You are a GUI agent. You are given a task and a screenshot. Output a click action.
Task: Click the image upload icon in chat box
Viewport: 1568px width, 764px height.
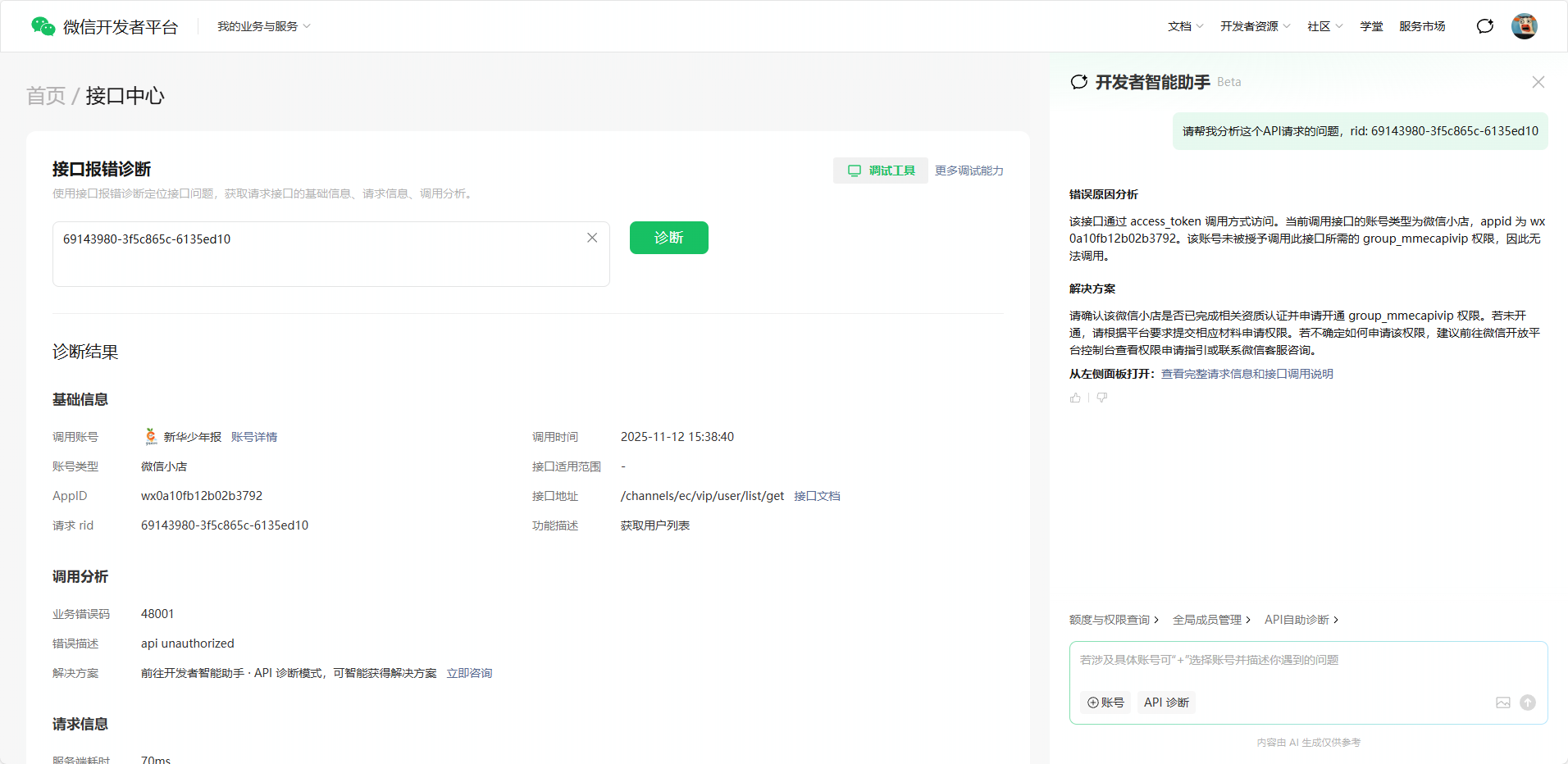(1503, 703)
